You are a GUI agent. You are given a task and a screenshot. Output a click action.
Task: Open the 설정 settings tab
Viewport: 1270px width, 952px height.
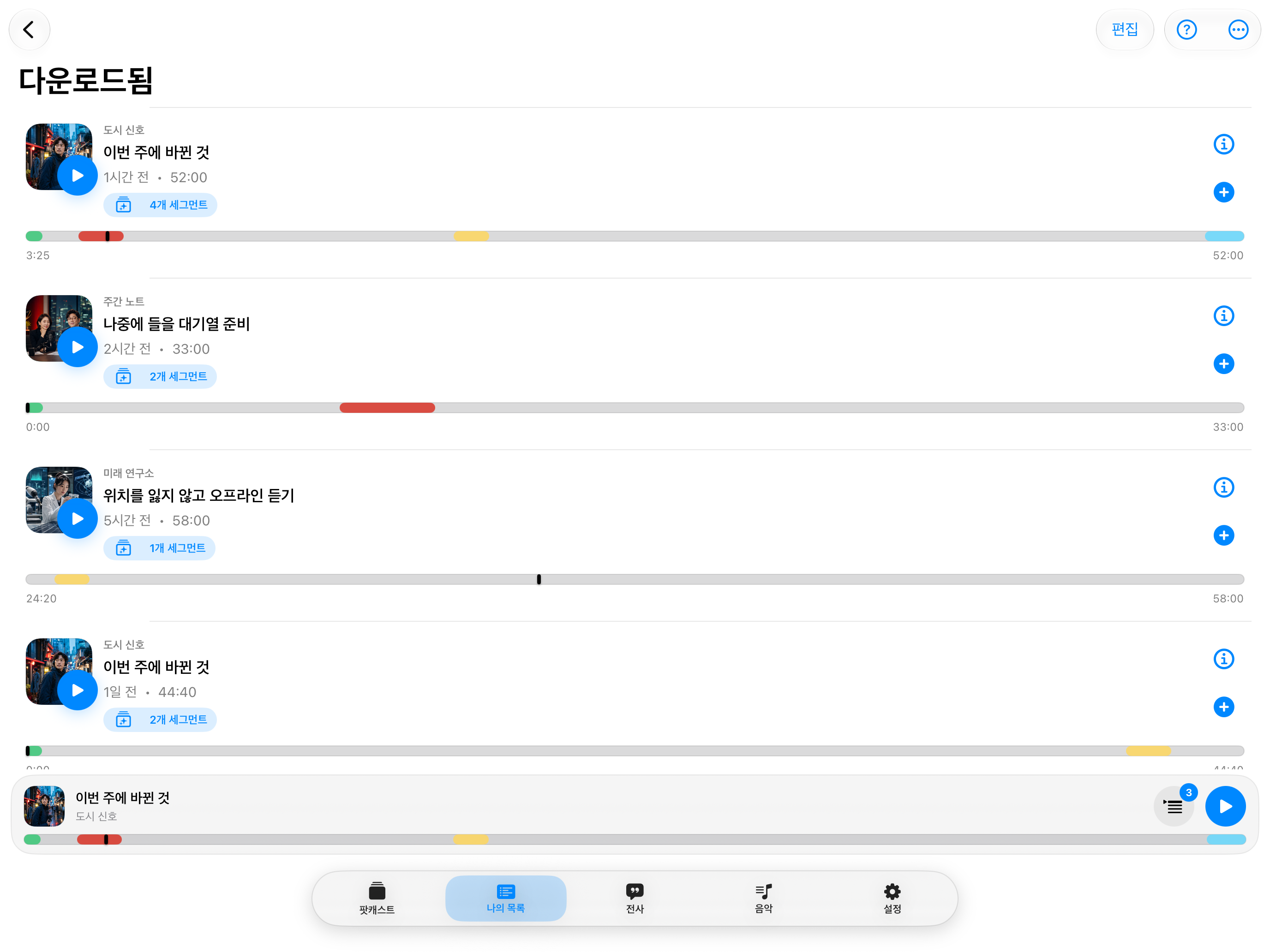point(892,898)
